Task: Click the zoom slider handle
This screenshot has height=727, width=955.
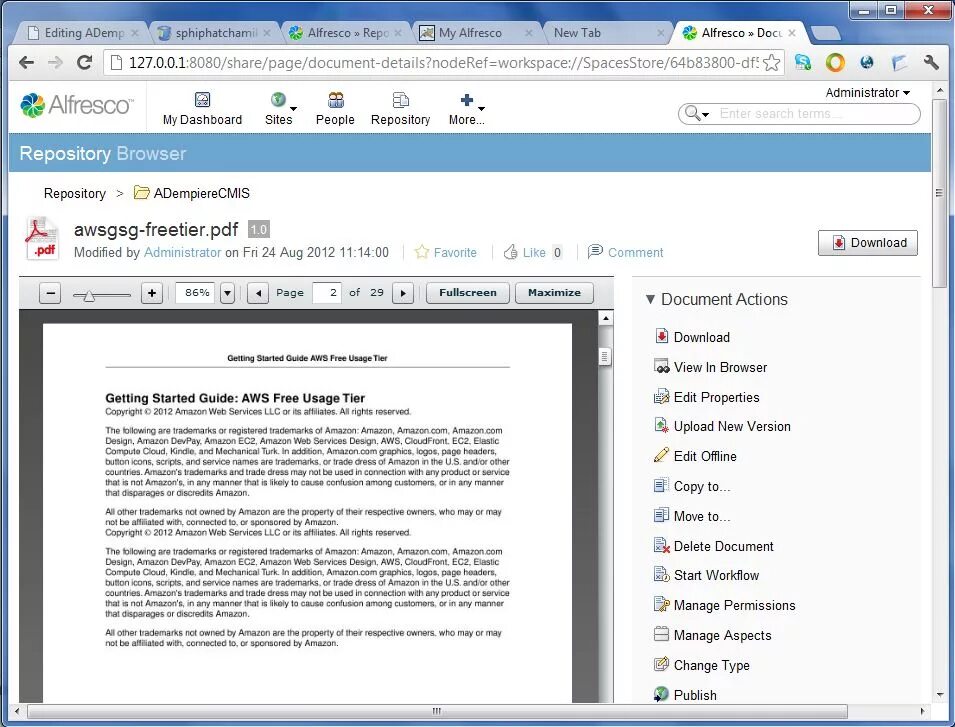Action: tap(89, 296)
